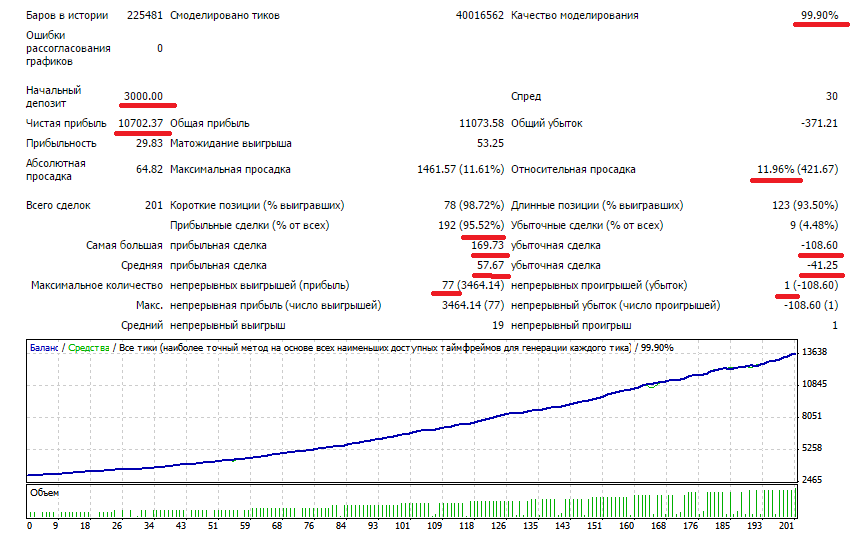Image resolution: width=861 pixels, height=538 pixels.
Task: Select the net profit value 10702.37
Action: [x=140, y=123]
